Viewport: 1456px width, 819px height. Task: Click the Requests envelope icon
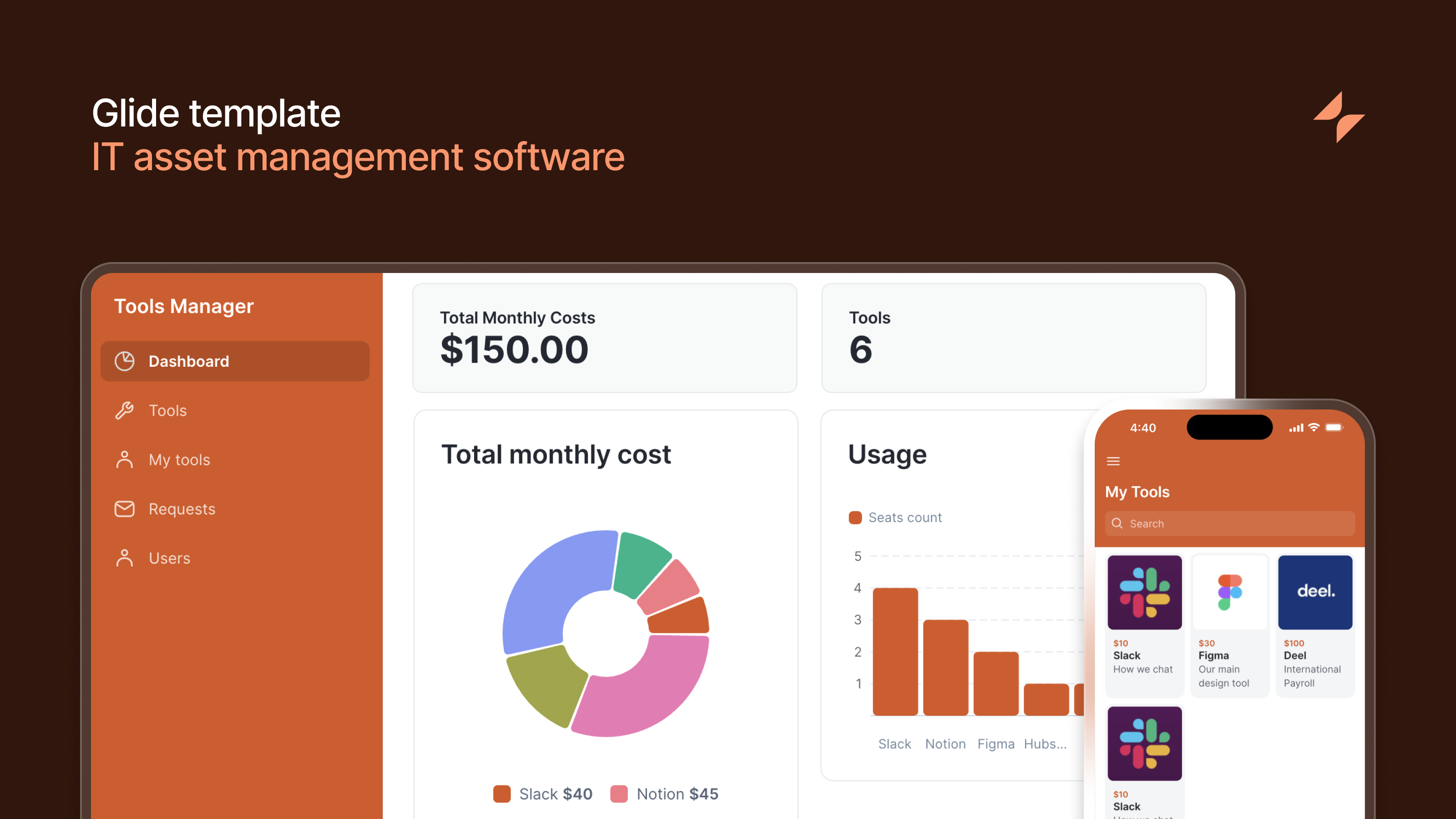click(x=124, y=509)
